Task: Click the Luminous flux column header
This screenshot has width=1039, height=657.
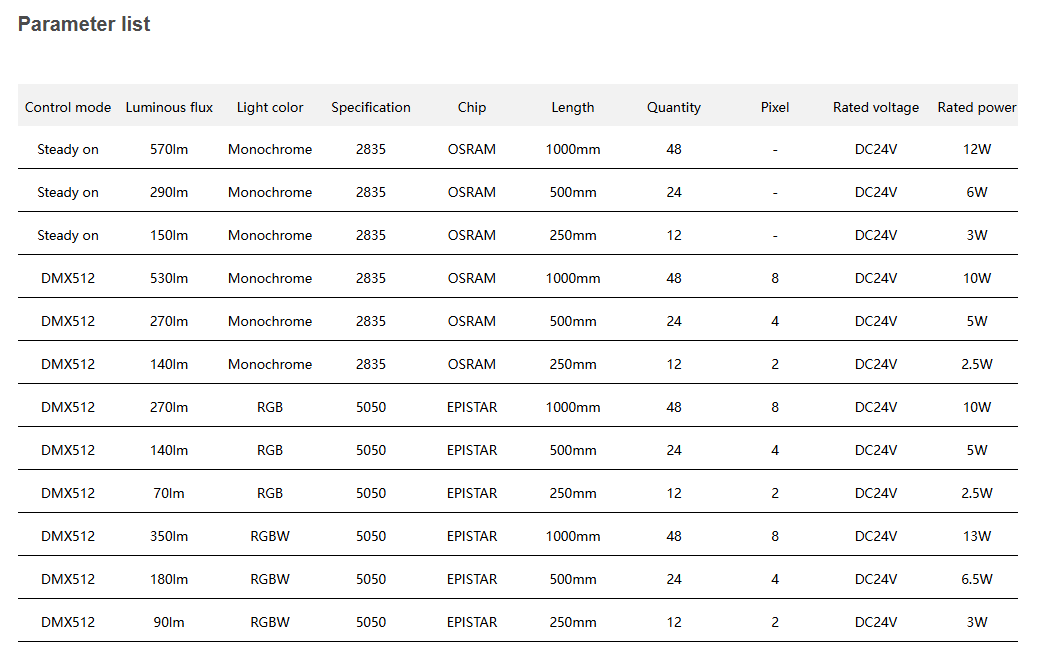Action: (x=169, y=107)
